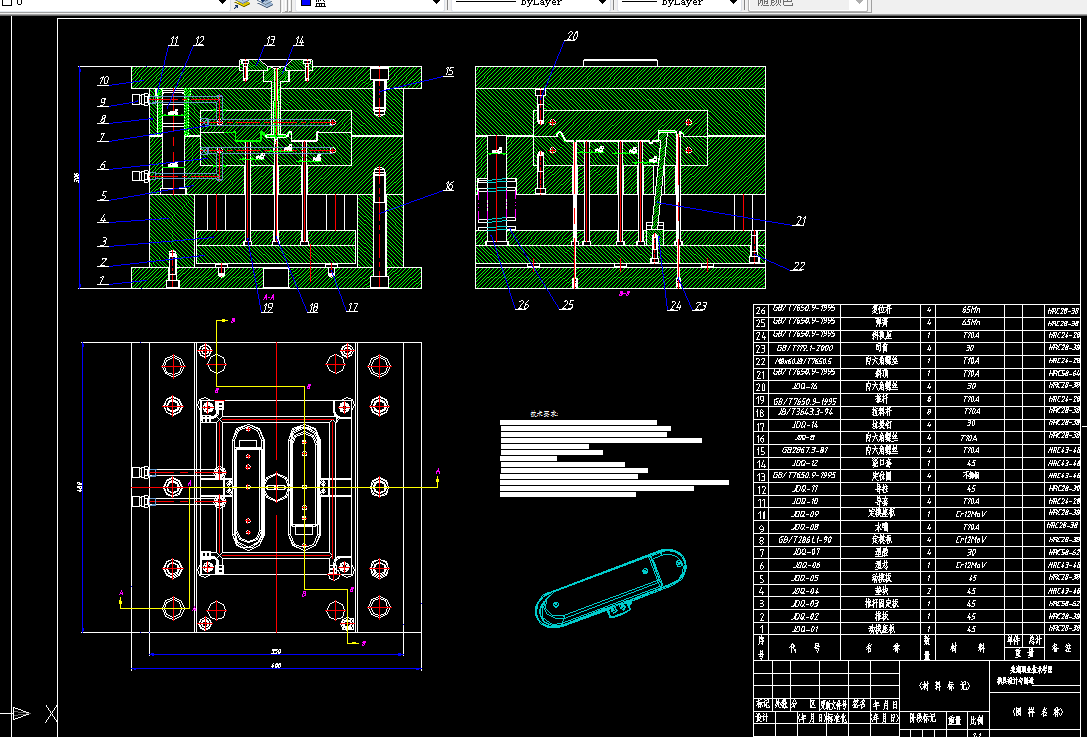Click the JDQ-14 cell in the parts list
The image size is (1087, 737).
804,424
